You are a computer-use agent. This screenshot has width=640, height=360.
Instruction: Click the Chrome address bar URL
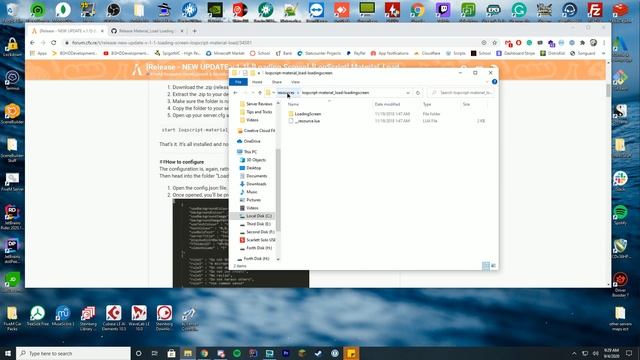162,42
